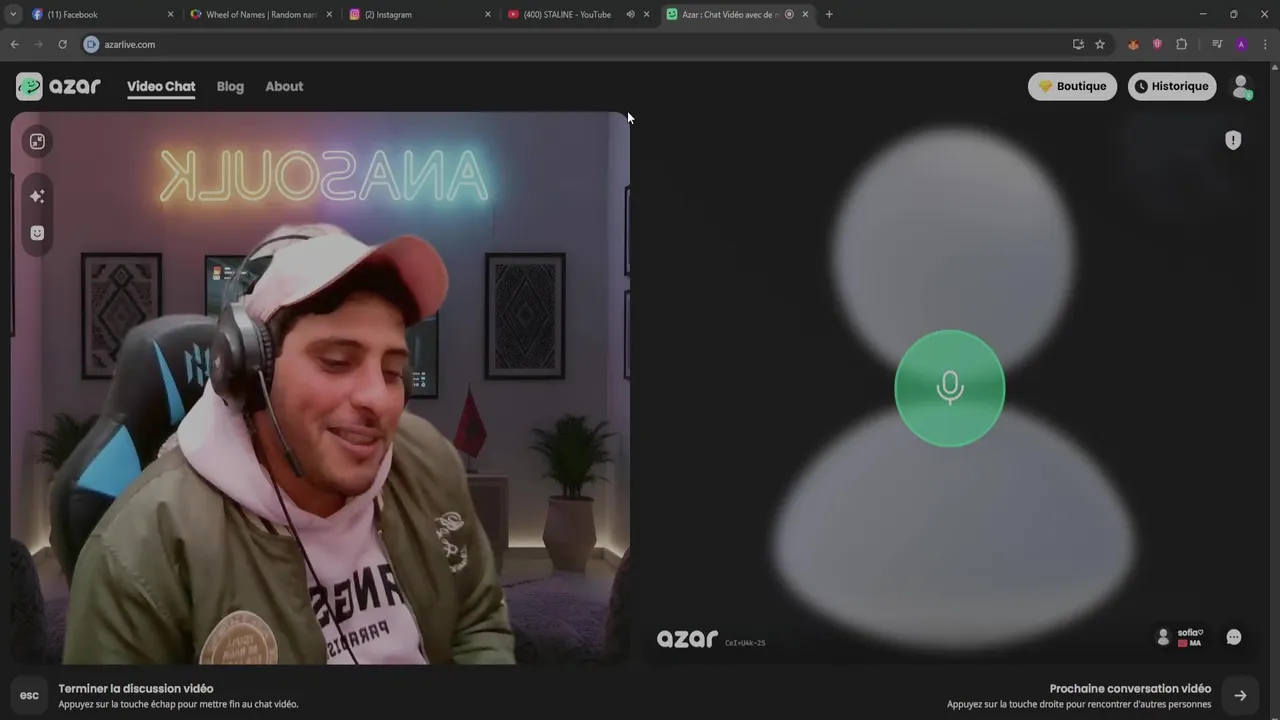Swap the video layout icon
This screenshot has width=1280, height=720.
[37, 141]
